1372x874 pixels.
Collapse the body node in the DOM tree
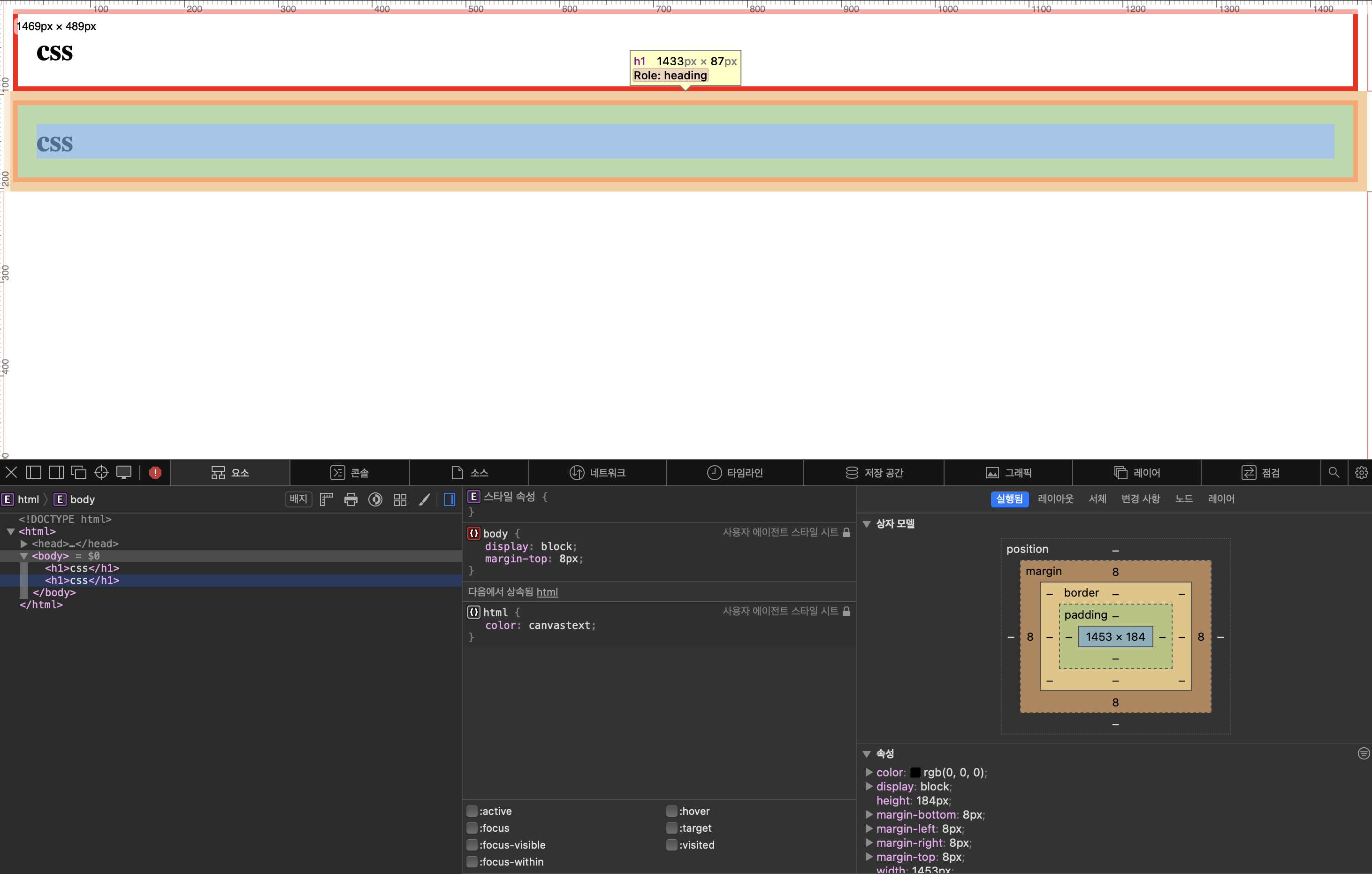(24, 556)
